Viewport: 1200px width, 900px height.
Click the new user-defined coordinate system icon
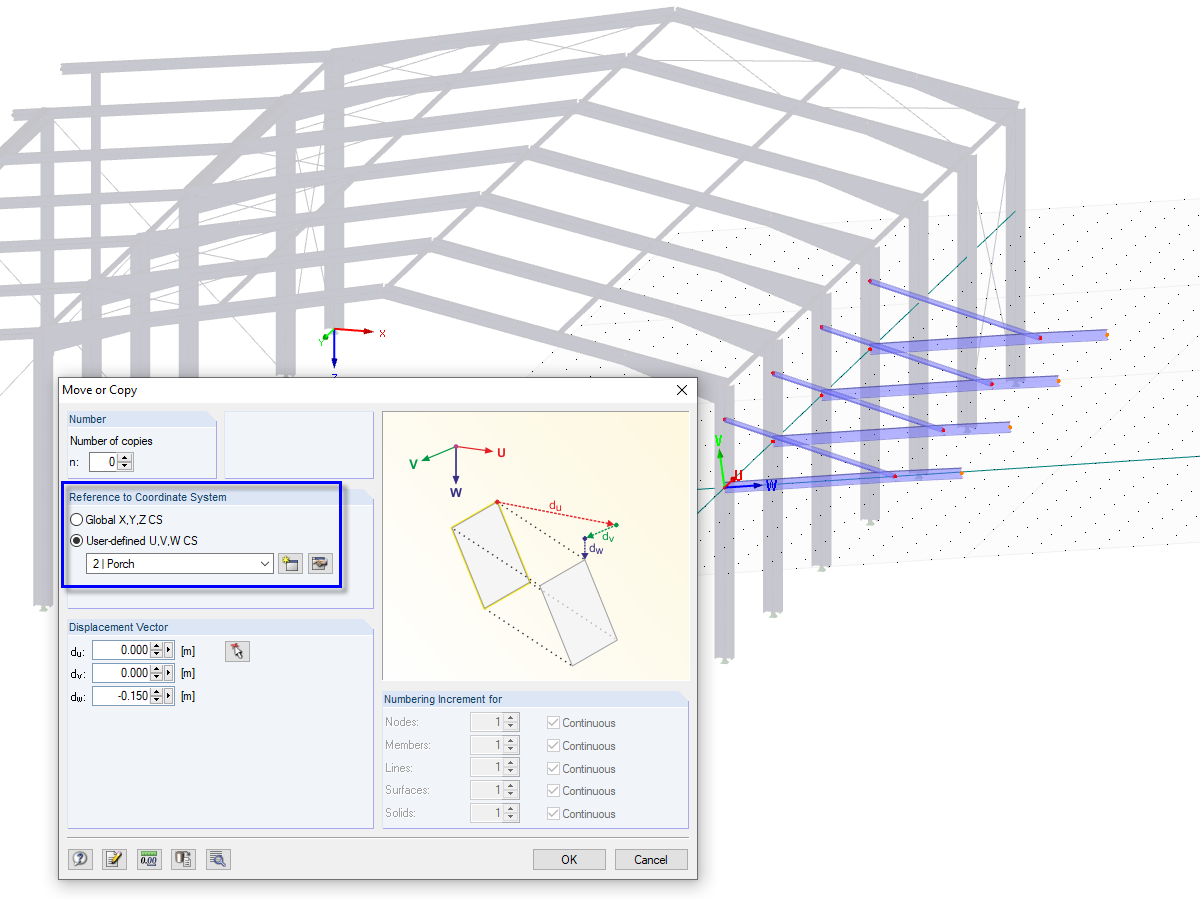pyautogui.click(x=290, y=563)
